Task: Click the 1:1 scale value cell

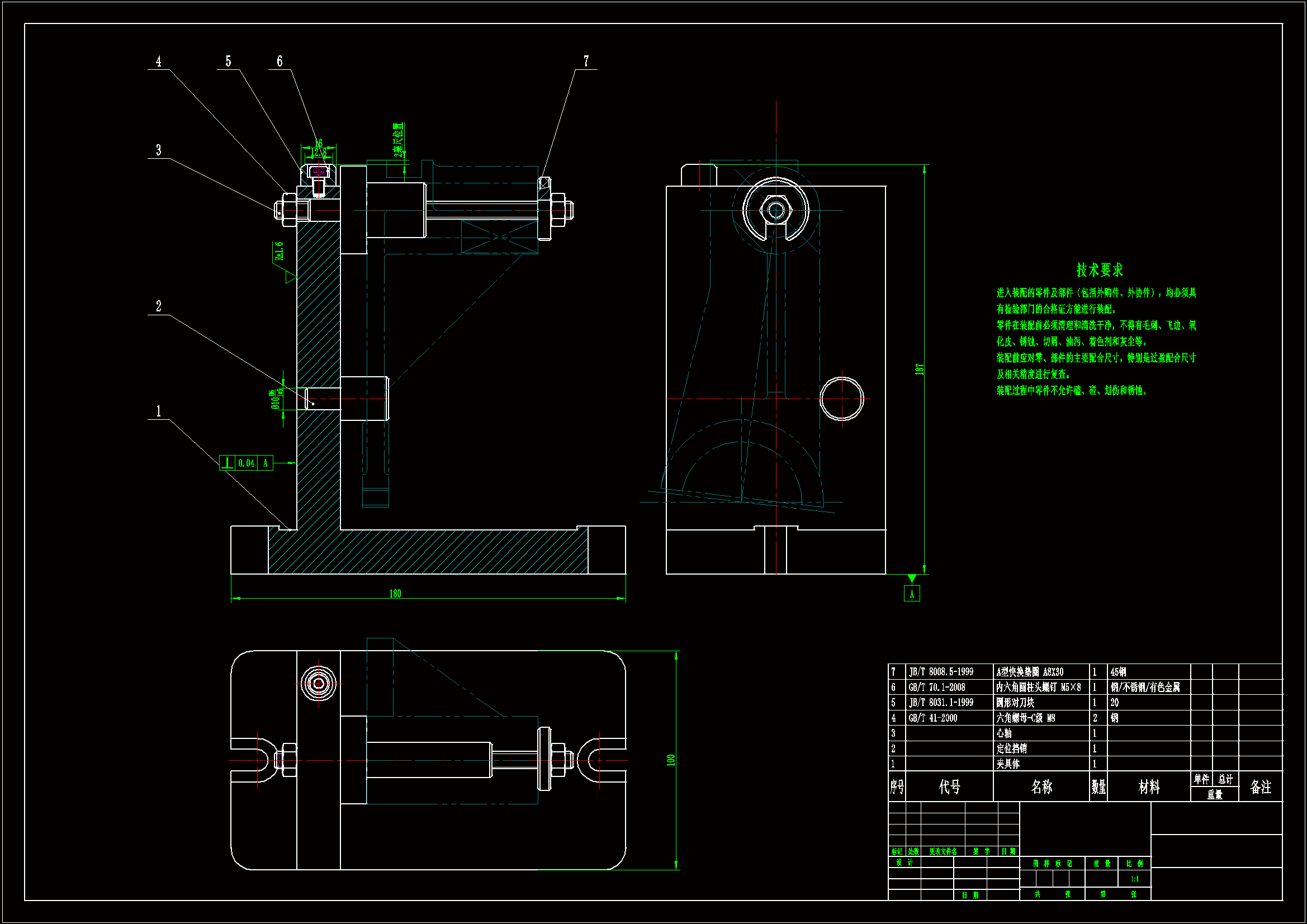Action: click(1134, 879)
